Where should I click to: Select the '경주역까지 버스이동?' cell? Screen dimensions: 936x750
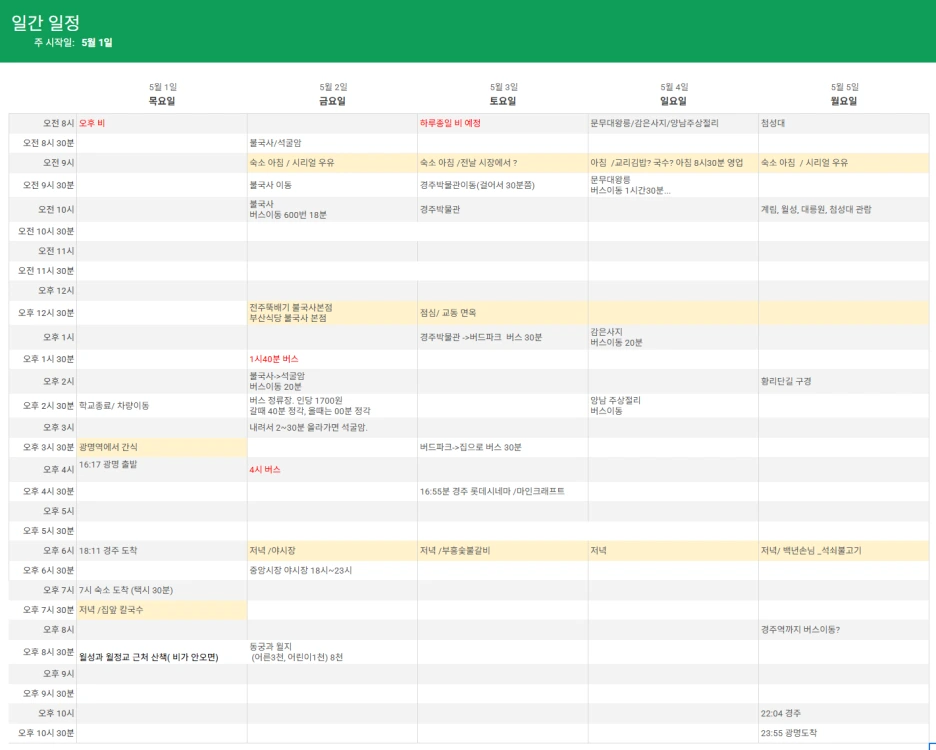tap(843, 629)
